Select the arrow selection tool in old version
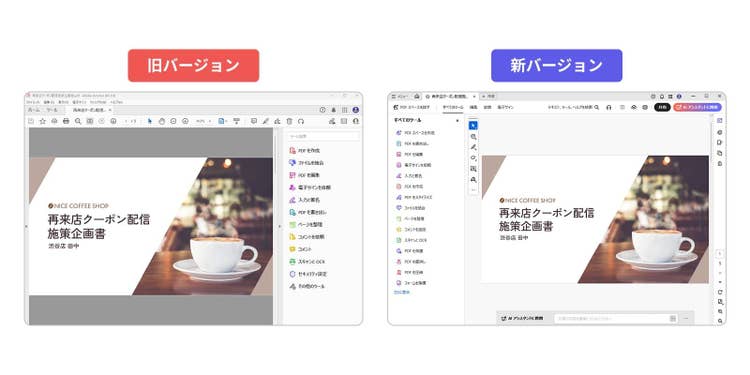The image size is (750, 375). tap(150, 121)
